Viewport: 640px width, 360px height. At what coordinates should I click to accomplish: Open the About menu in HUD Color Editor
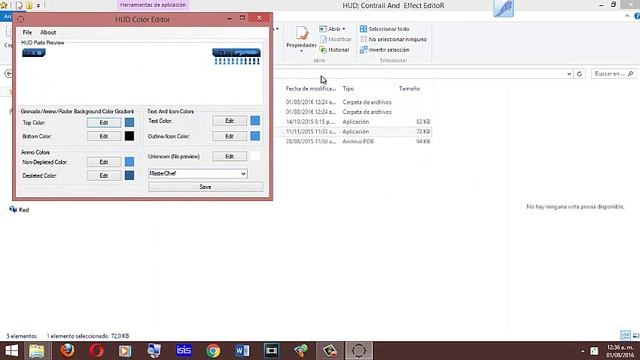coord(48,32)
